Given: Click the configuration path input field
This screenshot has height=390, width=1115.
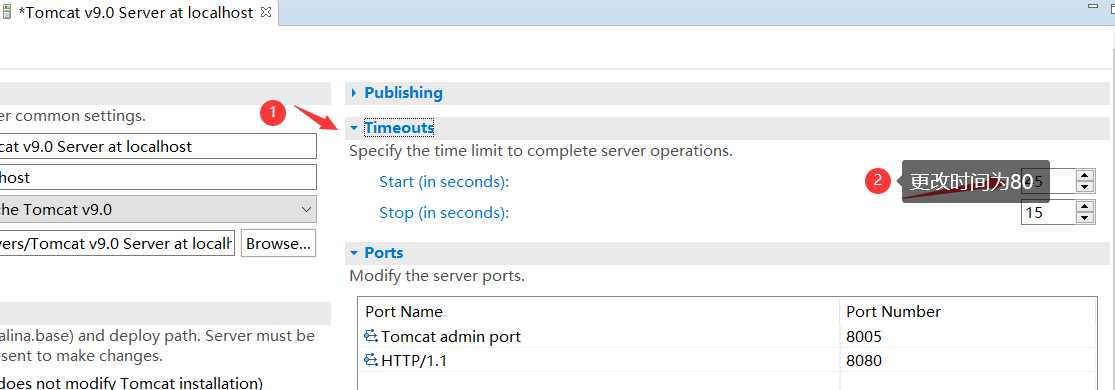Looking at the screenshot, I should tap(117, 243).
